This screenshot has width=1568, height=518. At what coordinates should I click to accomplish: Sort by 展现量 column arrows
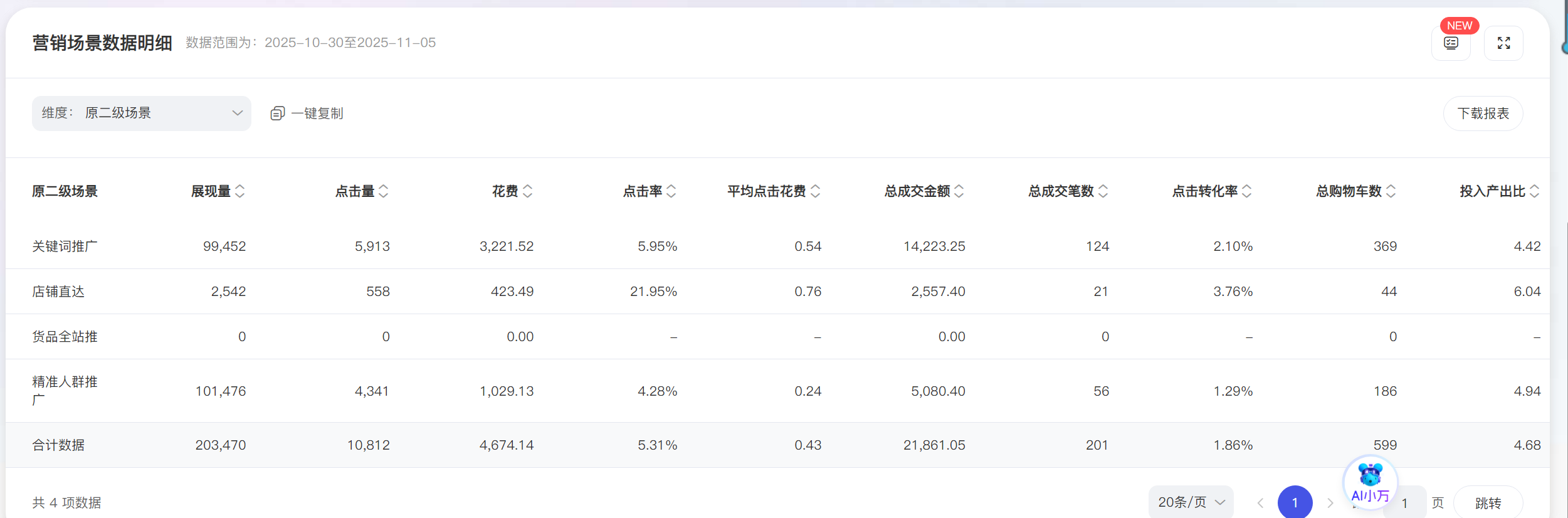(x=239, y=191)
